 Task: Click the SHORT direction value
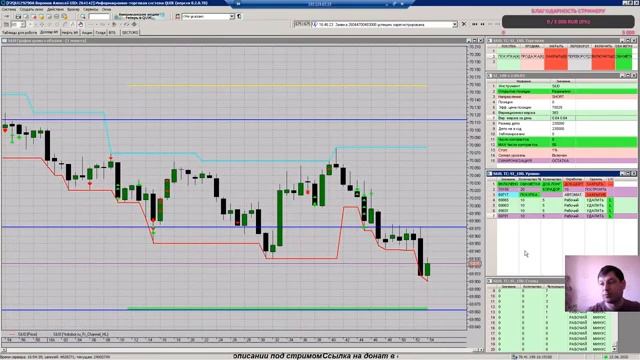pos(558,97)
